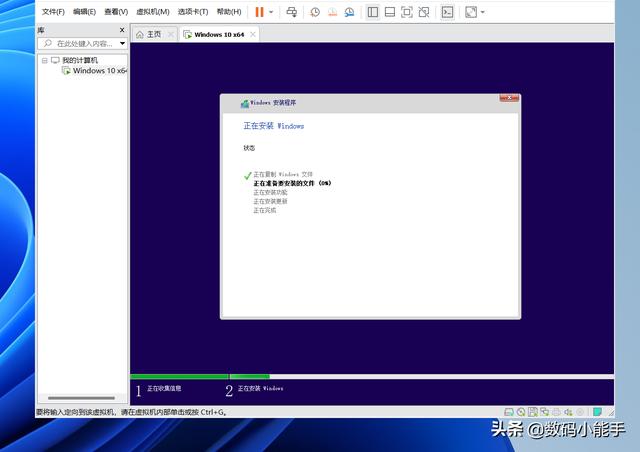Toggle the thumbnail bar view icon
This screenshot has width=640, height=452.
click(x=390, y=12)
